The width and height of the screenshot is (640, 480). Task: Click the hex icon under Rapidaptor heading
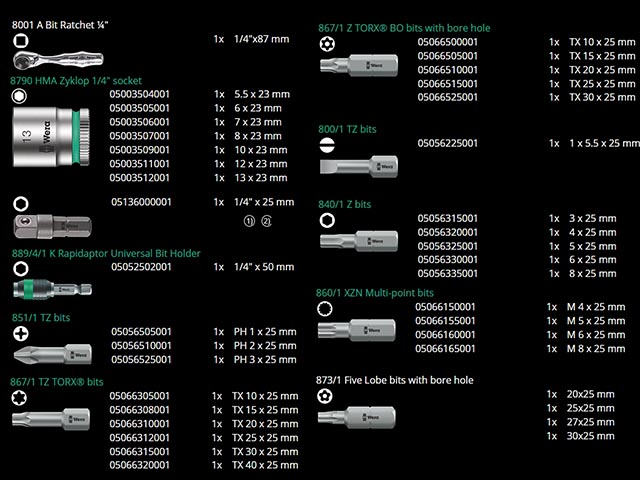(21, 269)
